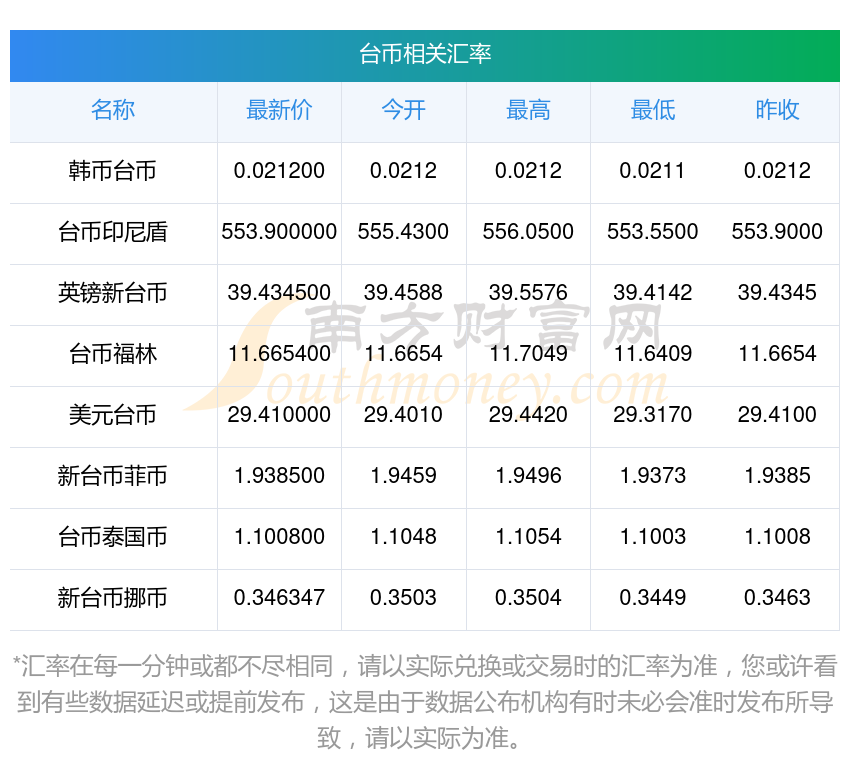Click latest price 553.900000 cell
Image resolution: width=850 pixels, height=769 pixels.
point(279,232)
